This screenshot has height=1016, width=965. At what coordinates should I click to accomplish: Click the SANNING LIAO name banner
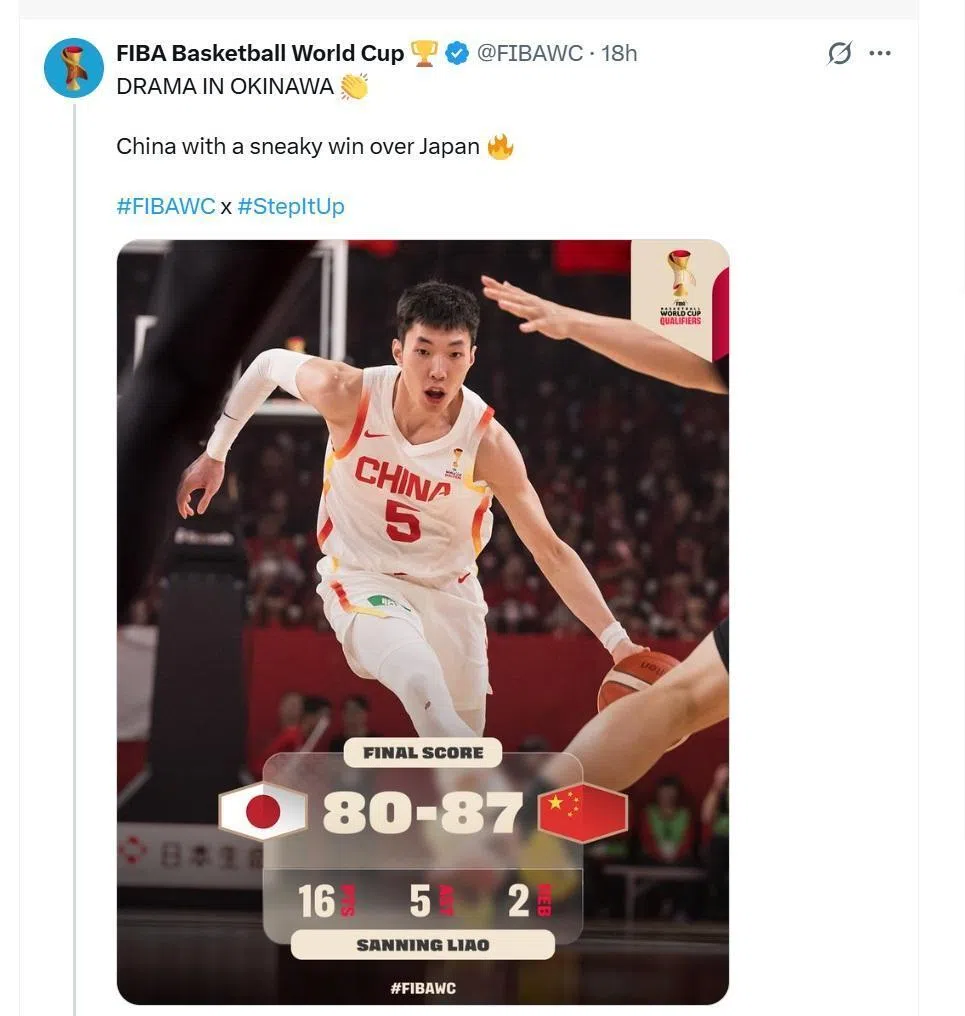pos(423,945)
